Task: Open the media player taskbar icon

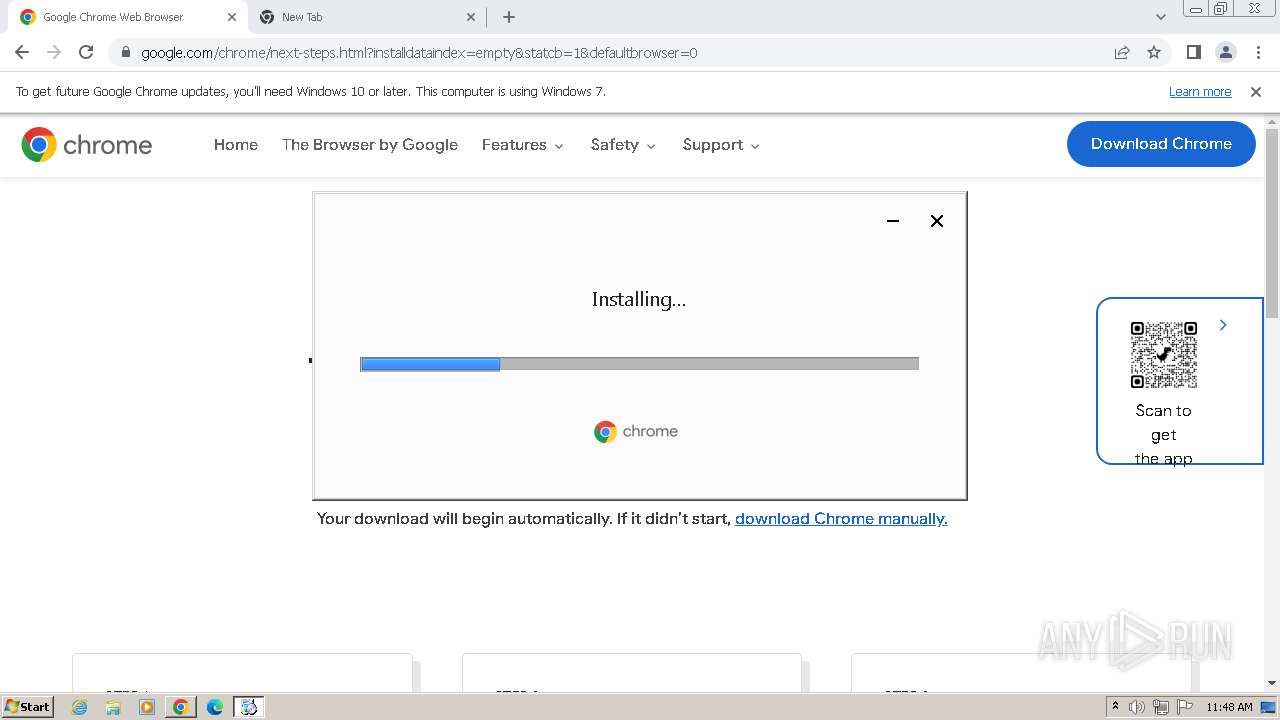Action: click(x=147, y=707)
